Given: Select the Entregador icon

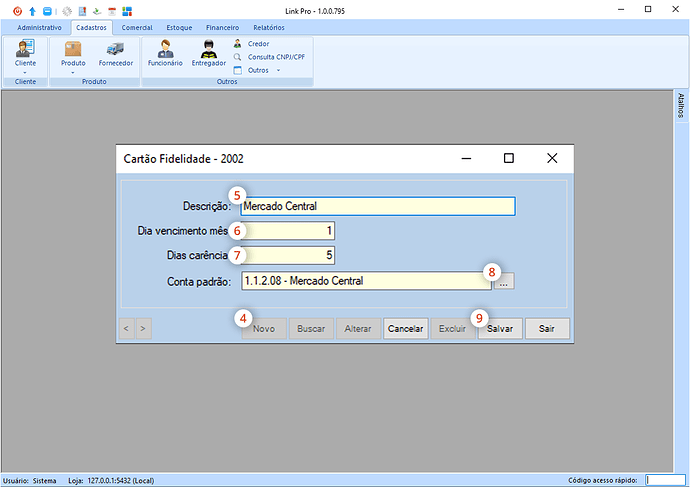Looking at the screenshot, I should click(209, 49).
